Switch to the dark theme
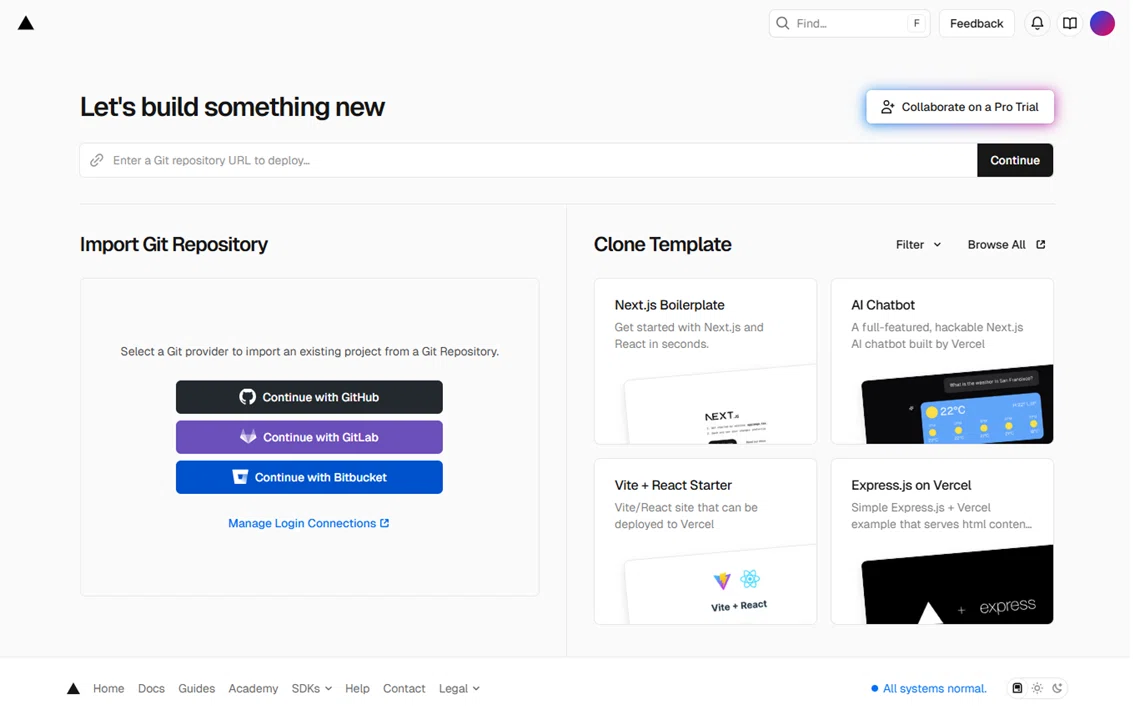This screenshot has height=720, width=1133. pos(1057,688)
